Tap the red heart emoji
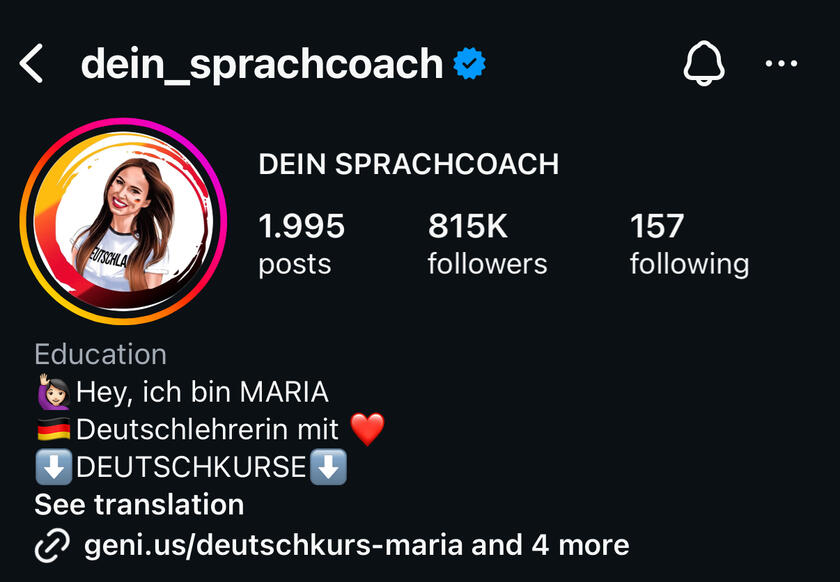840x582 pixels. point(367,429)
